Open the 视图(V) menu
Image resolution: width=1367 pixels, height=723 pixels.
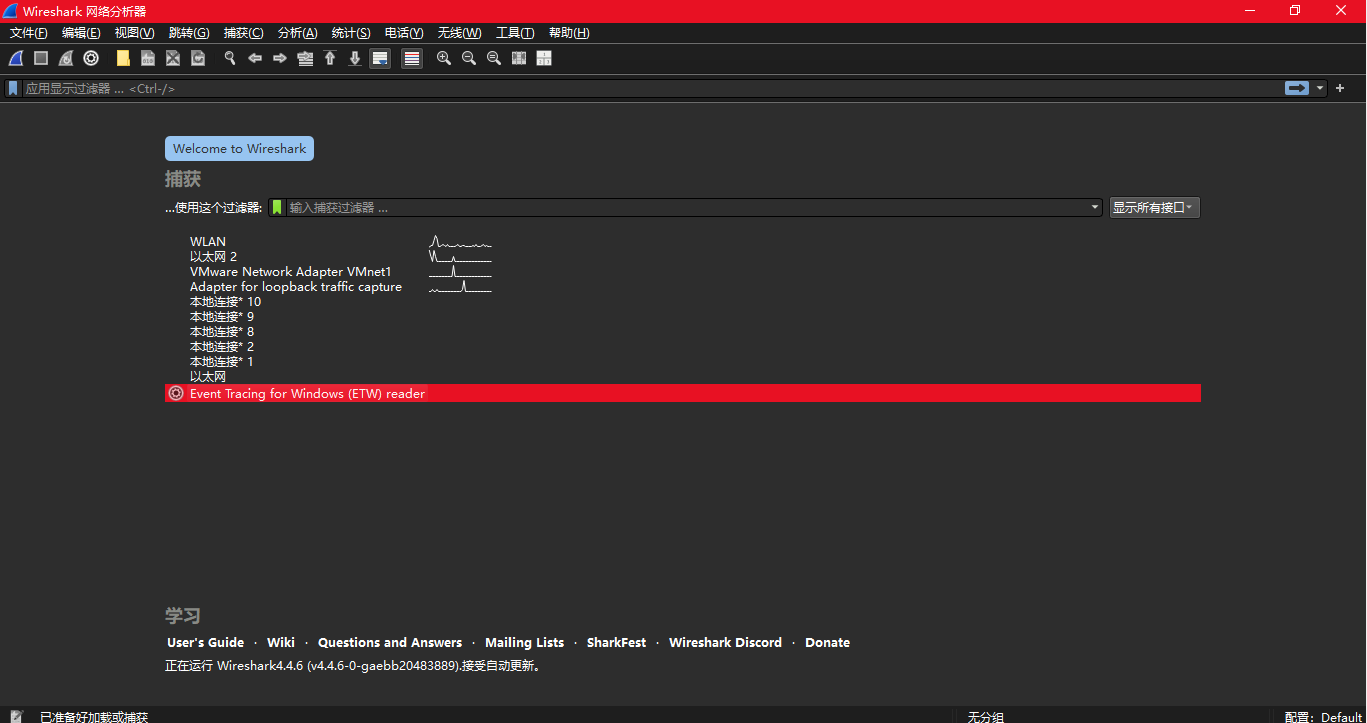tap(134, 33)
